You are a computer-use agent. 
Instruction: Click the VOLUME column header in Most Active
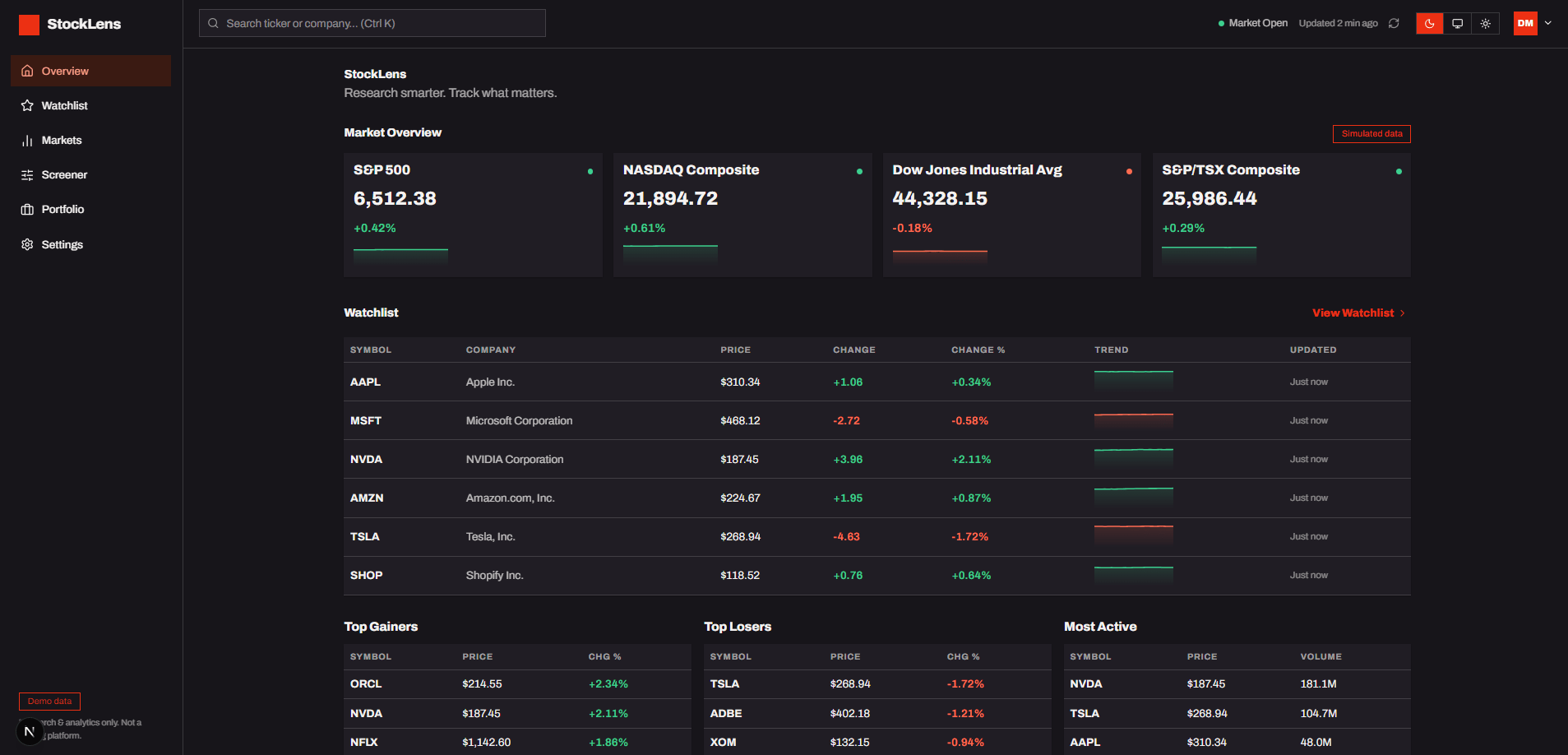[x=1321, y=657]
